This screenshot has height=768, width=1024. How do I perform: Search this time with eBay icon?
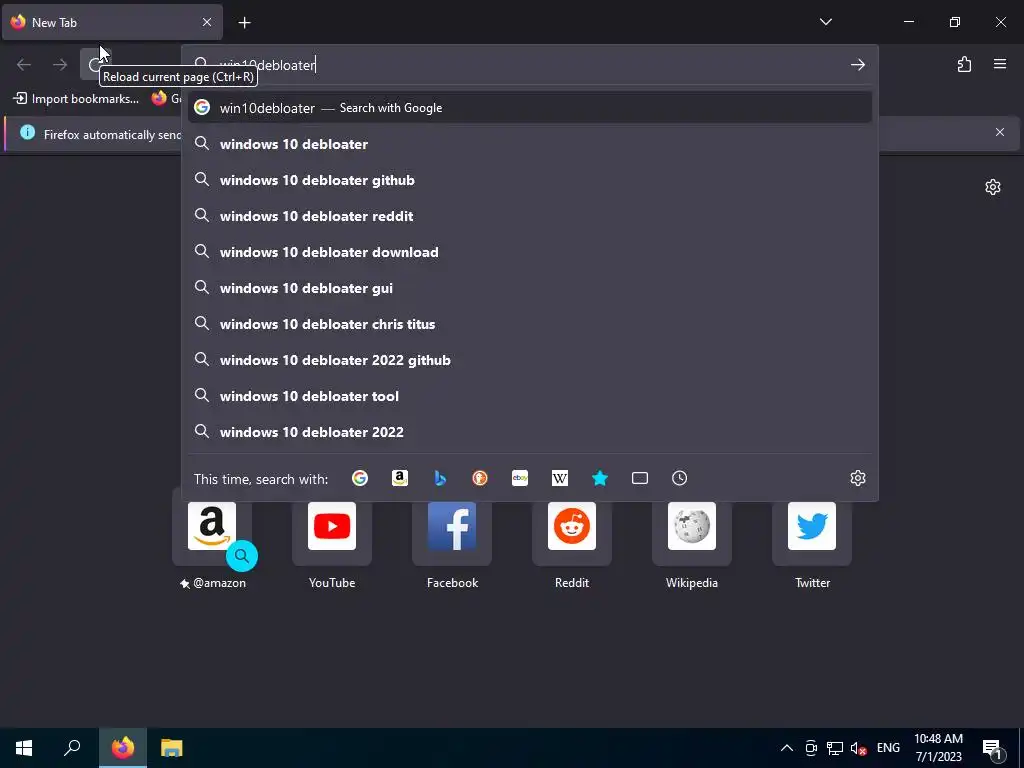pos(520,478)
